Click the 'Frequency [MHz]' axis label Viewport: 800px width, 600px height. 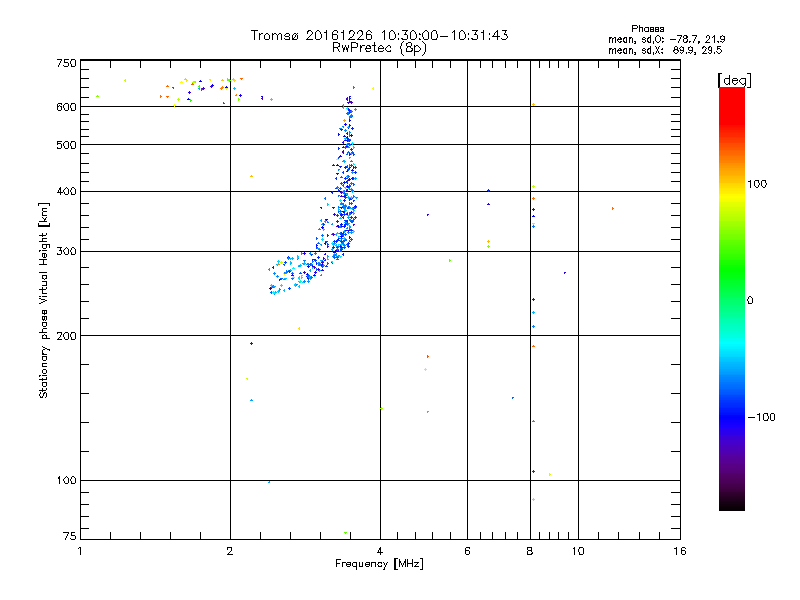click(x=379, y=564)
